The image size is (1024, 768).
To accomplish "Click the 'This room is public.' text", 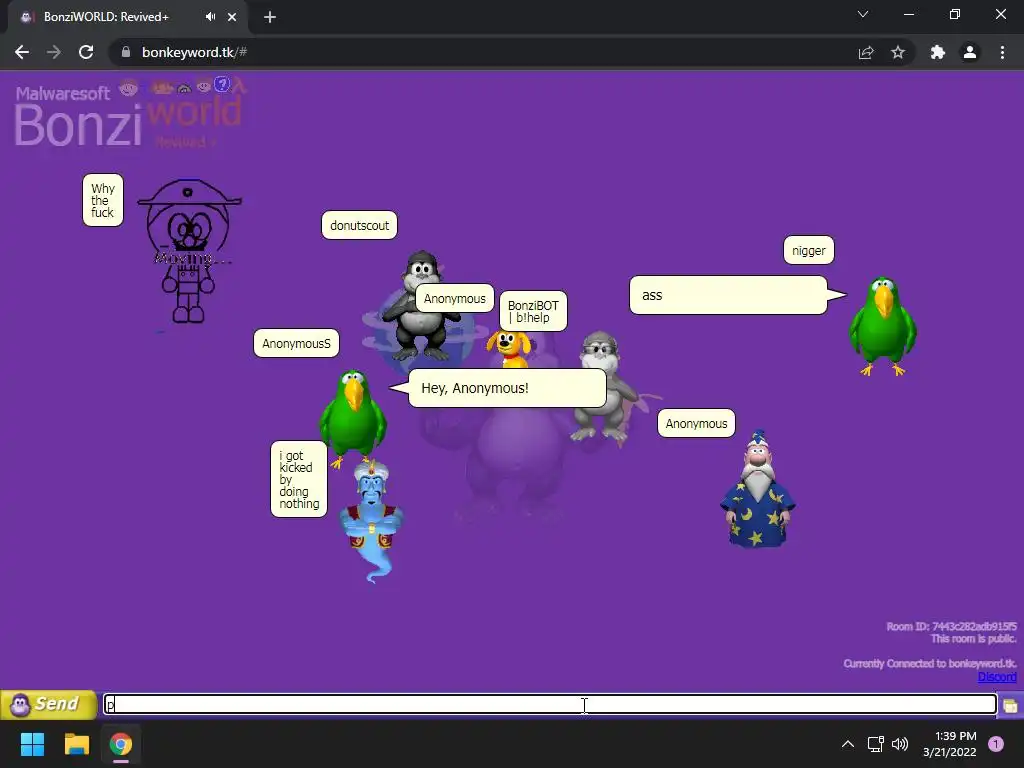I will 974,639.
